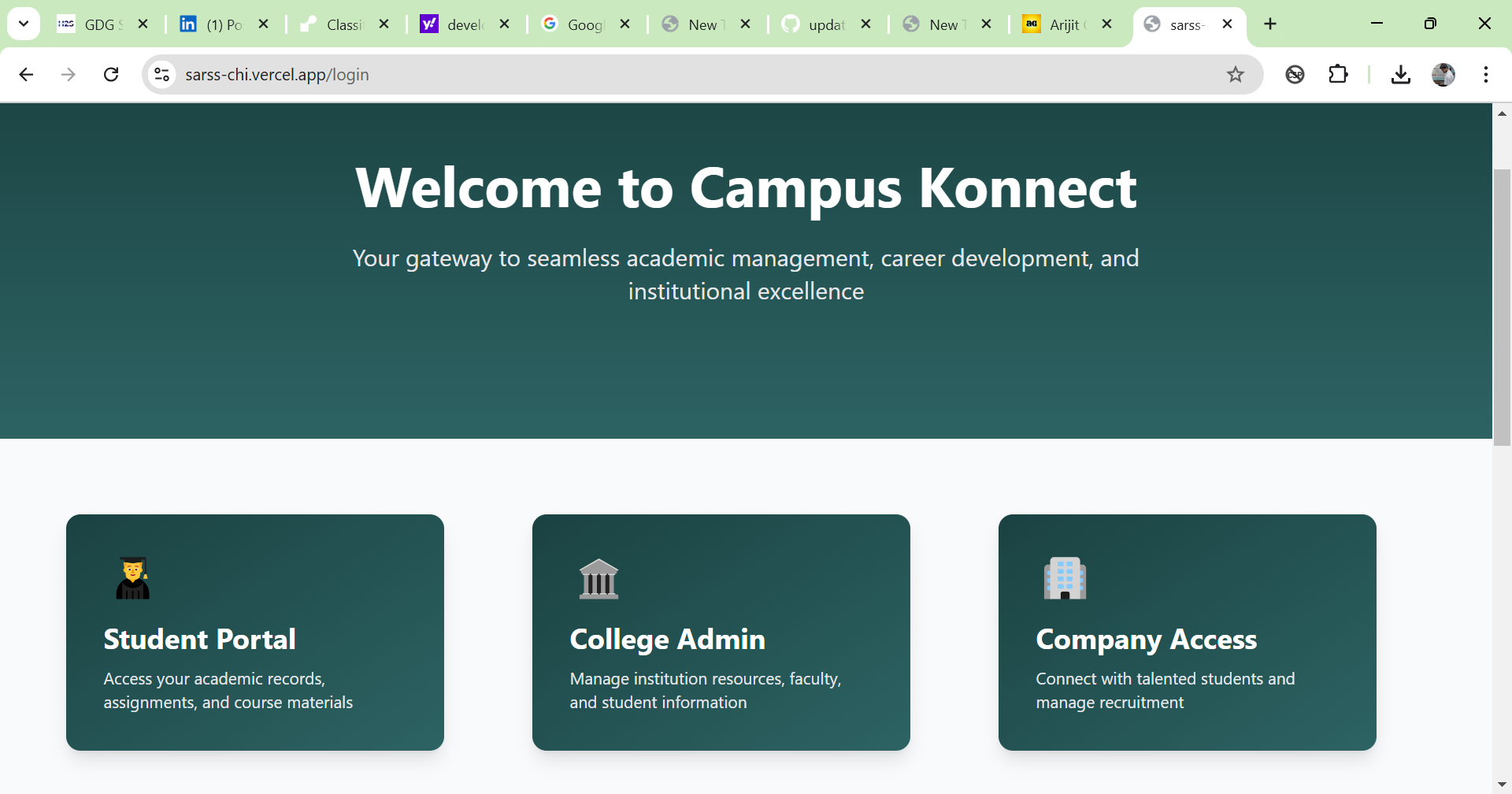Image resolution: width=1512 pixels, height=794 pixels.
Task: Open Chrome three-dot menu
Action: pos(1486,75)
